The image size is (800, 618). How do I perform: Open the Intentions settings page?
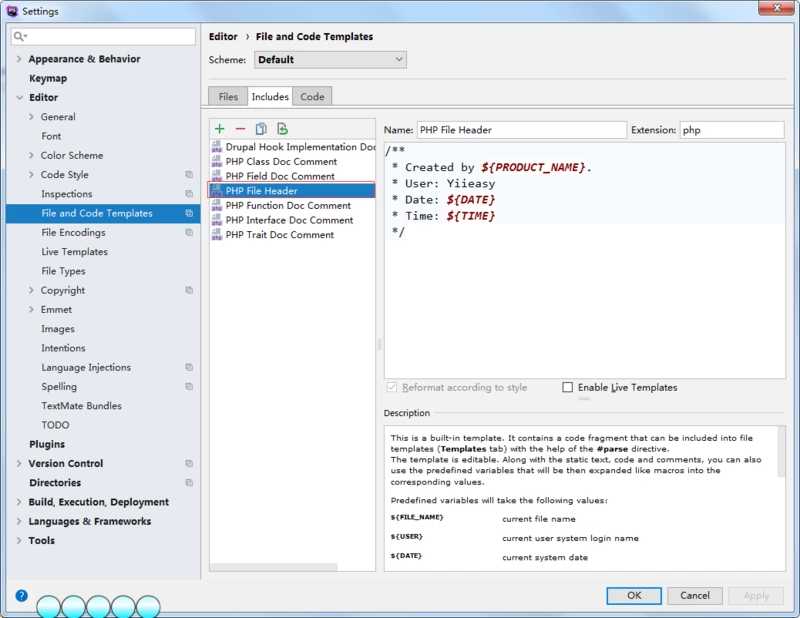tap(63, 348)
